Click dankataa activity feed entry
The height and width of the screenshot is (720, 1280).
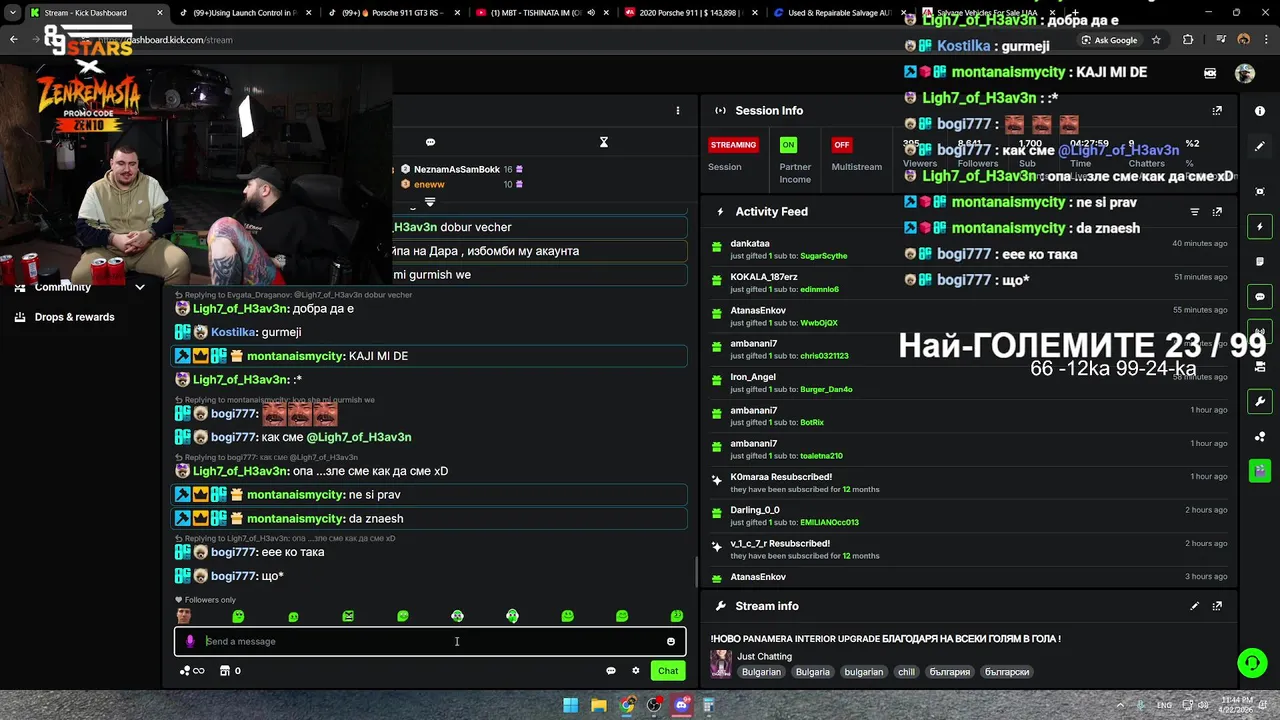969,249
